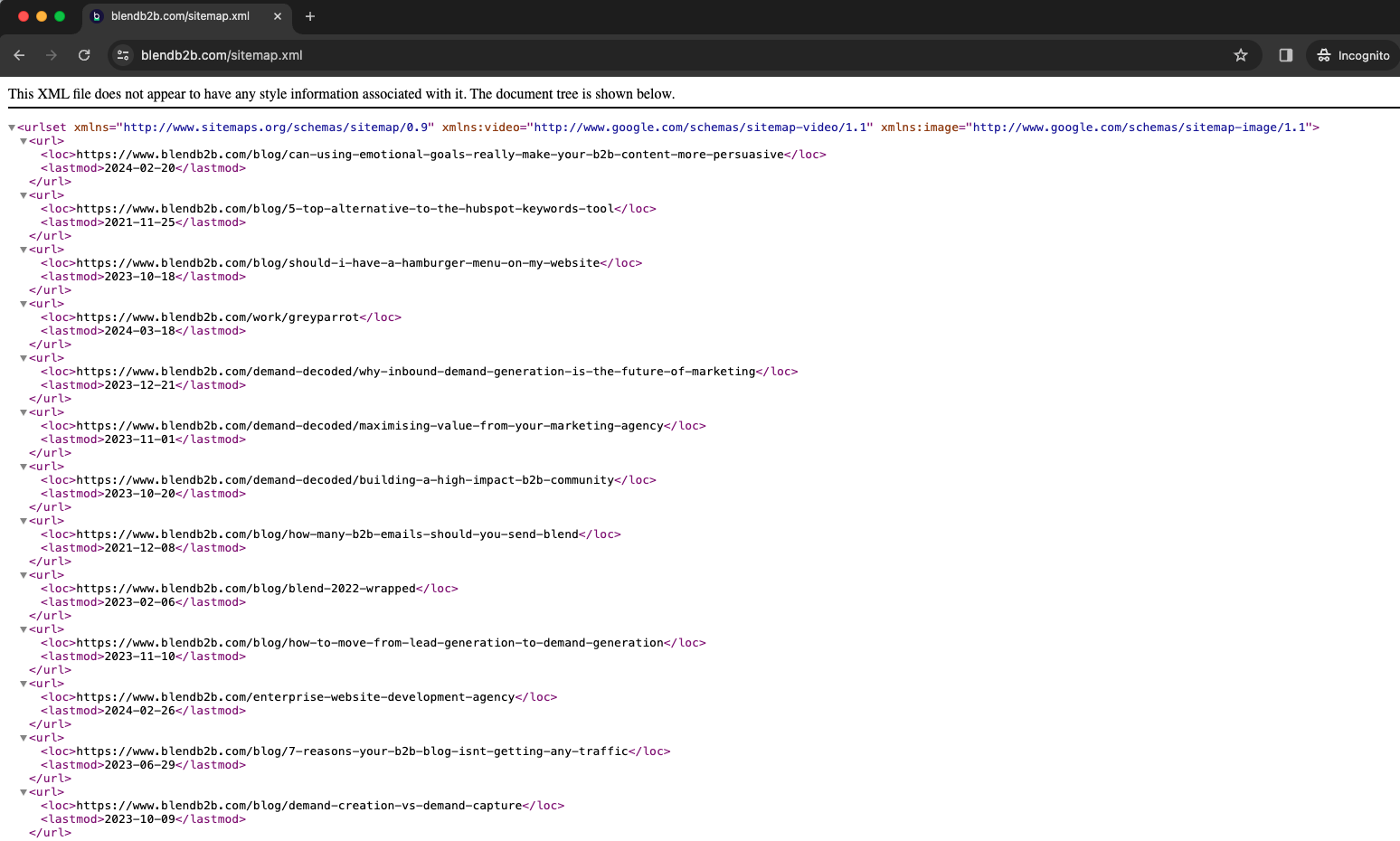Click the favicon on the sitemap tab
This screenshot has width=1400, height=841.
click(x=96, y=16)
